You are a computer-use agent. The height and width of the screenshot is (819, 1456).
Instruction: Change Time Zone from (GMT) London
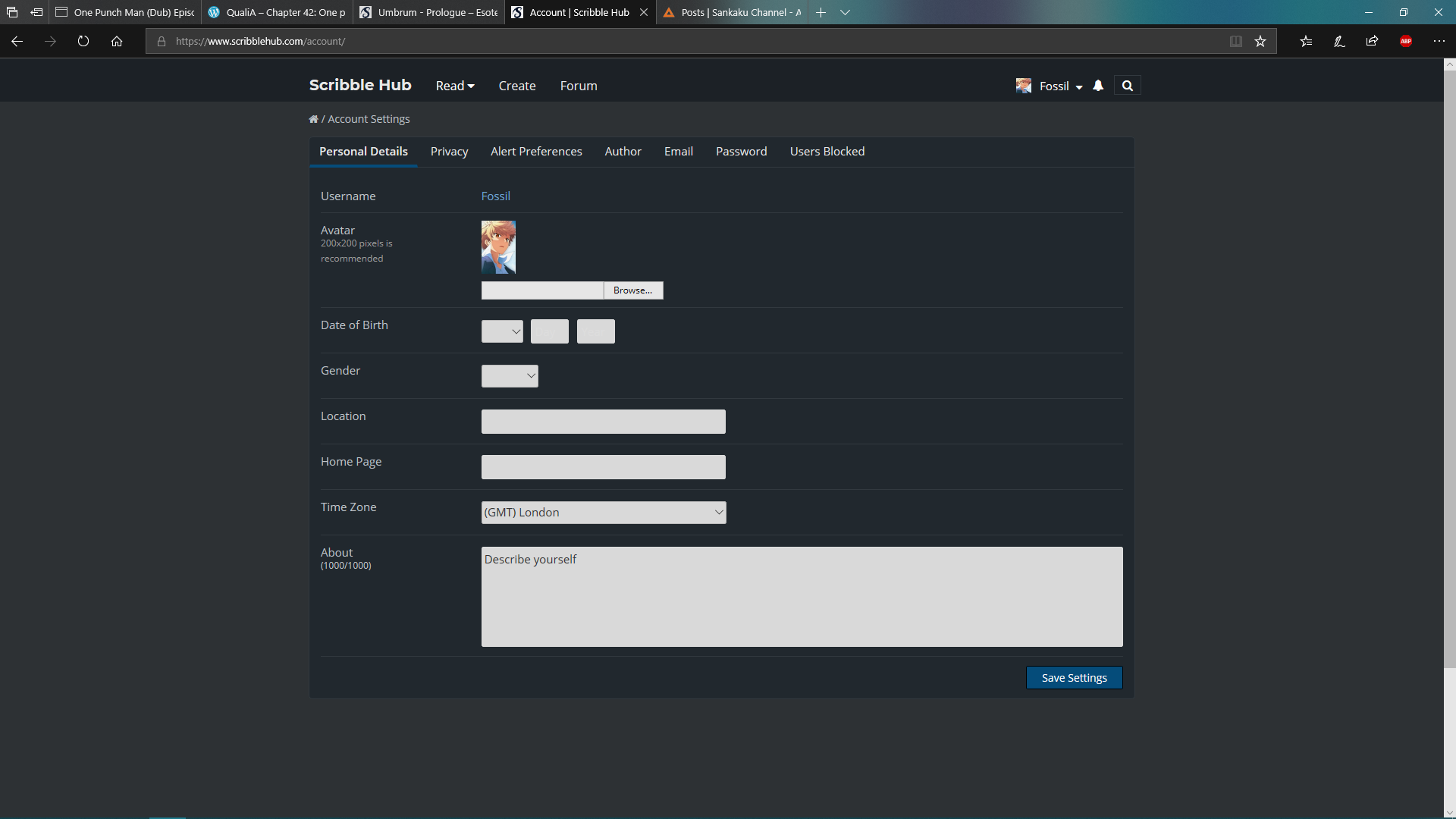(x=603, y=512)
